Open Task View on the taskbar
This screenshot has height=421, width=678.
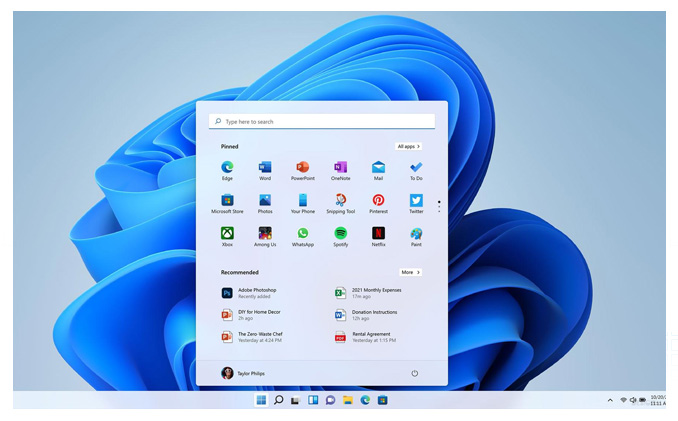[295, 400]
